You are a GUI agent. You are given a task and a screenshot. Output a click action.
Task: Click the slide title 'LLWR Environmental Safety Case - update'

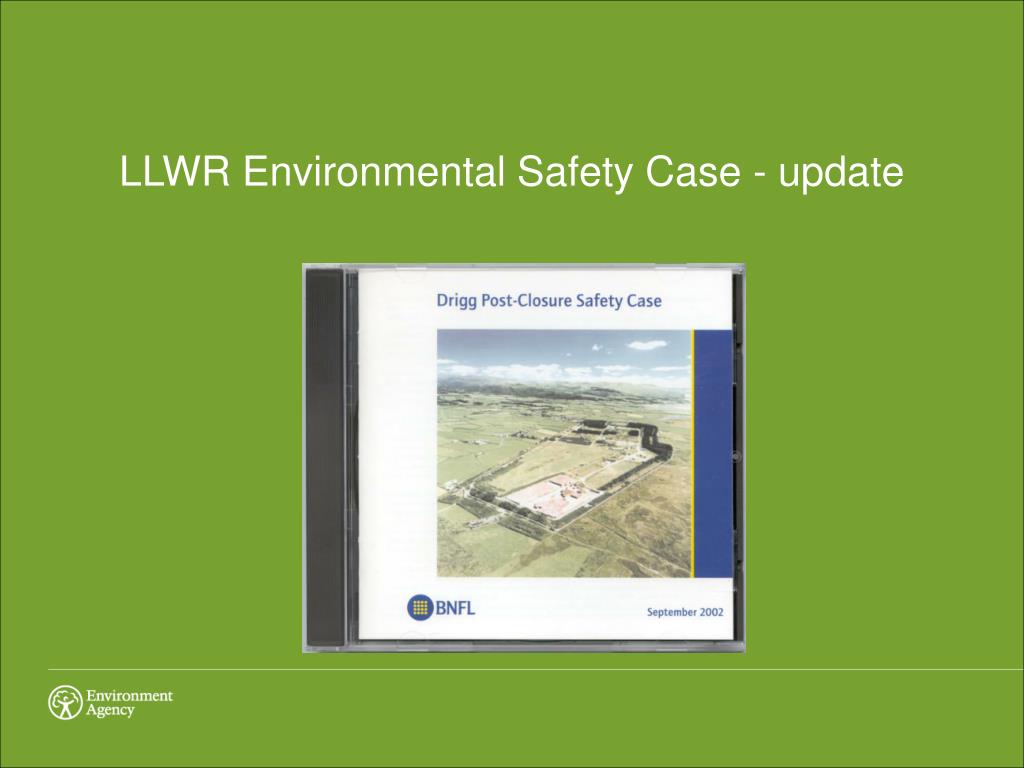511,172
